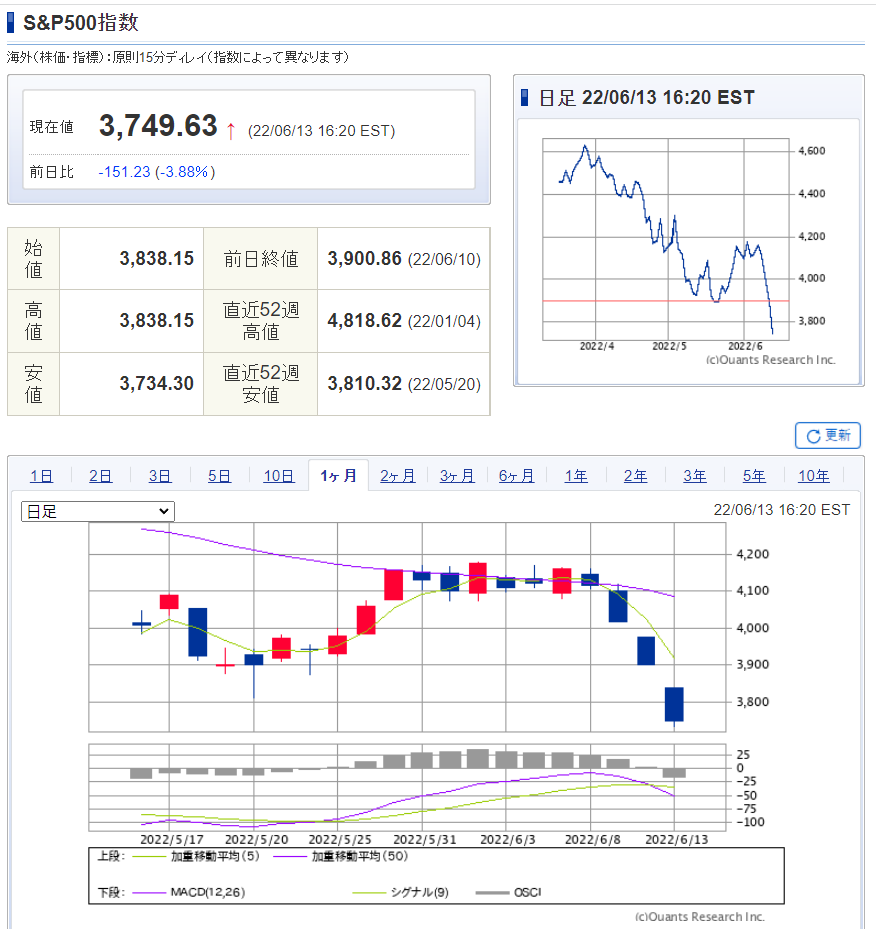Screen dimensions: 876x929
Task: Switch to the 1日 chart tab
Action: coord(41,476)
